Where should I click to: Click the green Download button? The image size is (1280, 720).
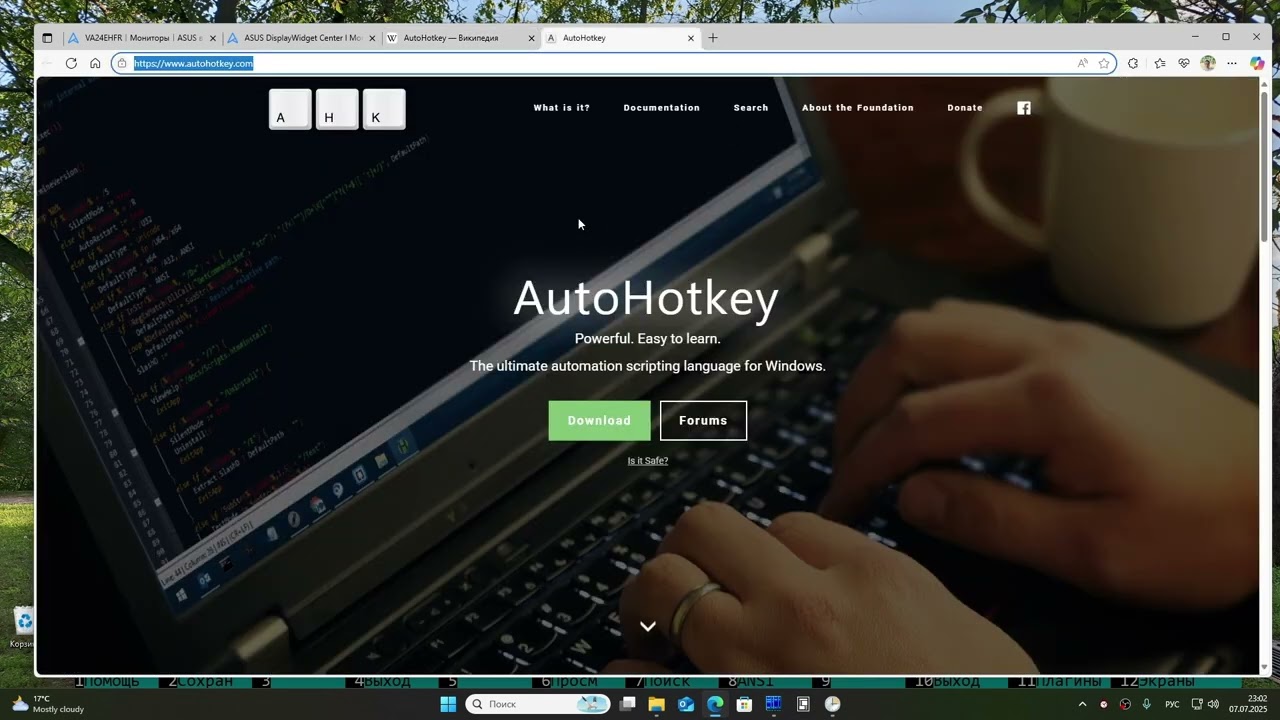pyautogui.click(x=599, y=421)
